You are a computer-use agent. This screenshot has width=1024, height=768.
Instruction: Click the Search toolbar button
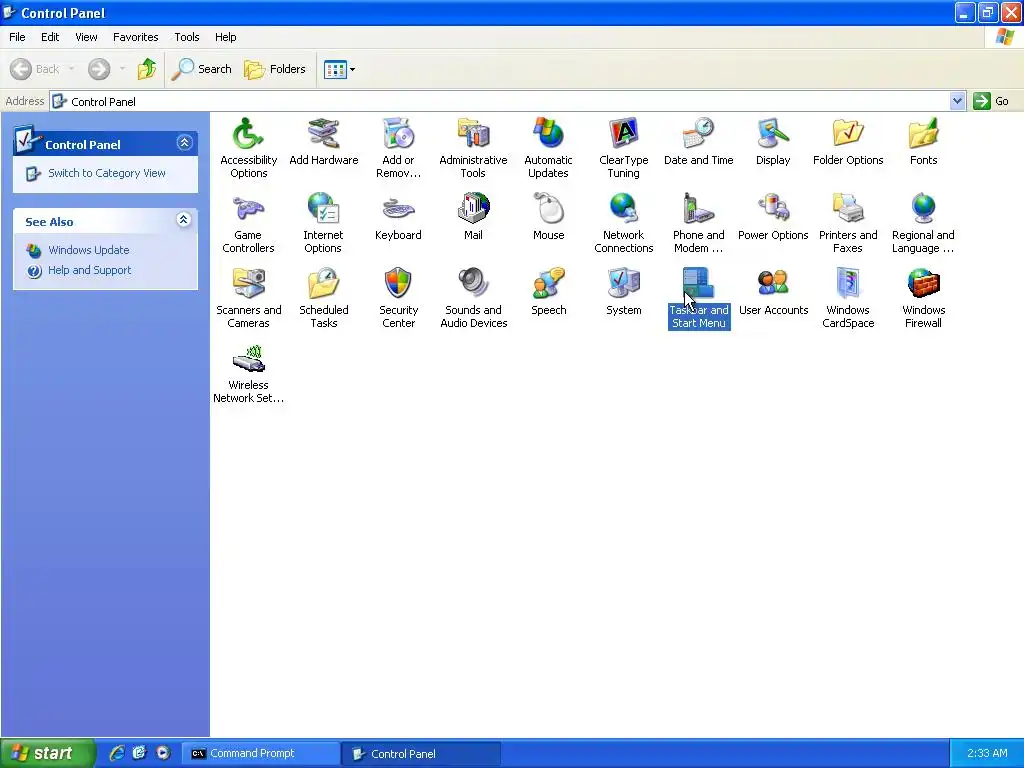[x=202, y=69]
